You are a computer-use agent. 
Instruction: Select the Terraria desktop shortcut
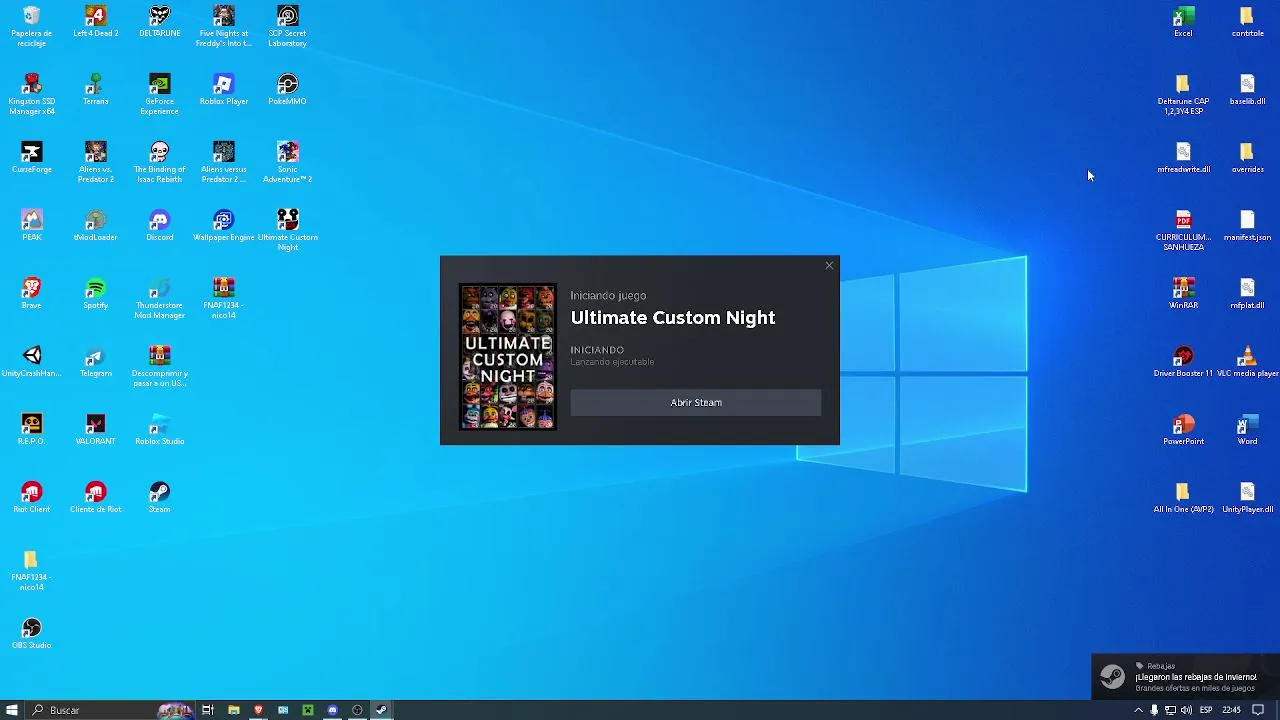pos(96,90)
